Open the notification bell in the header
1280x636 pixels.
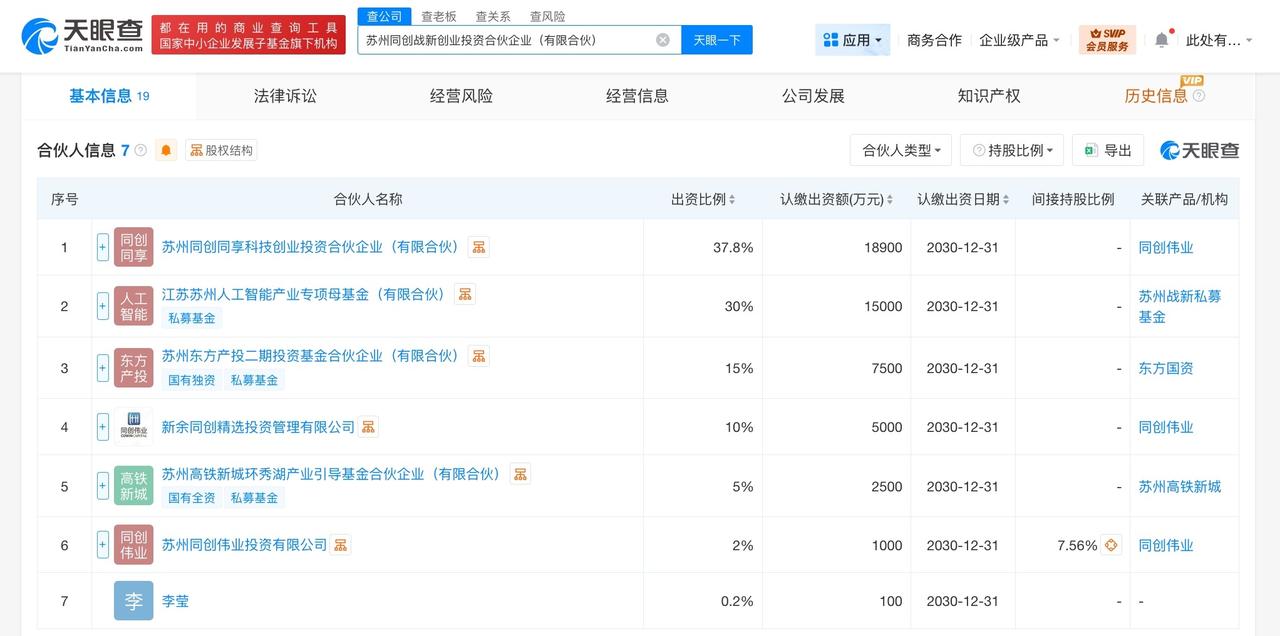[x=1161, y=40]
